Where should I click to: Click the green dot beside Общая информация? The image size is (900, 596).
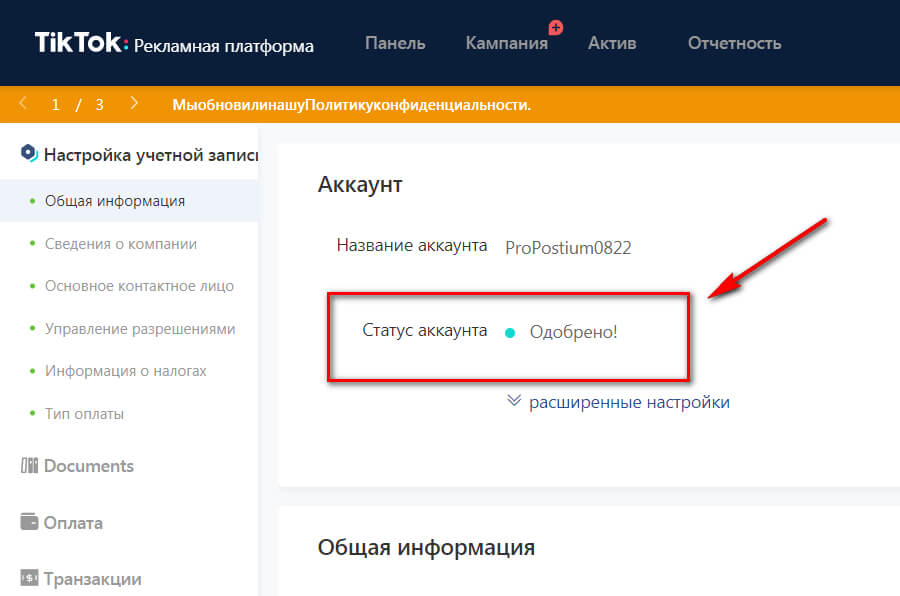[33, 200]
